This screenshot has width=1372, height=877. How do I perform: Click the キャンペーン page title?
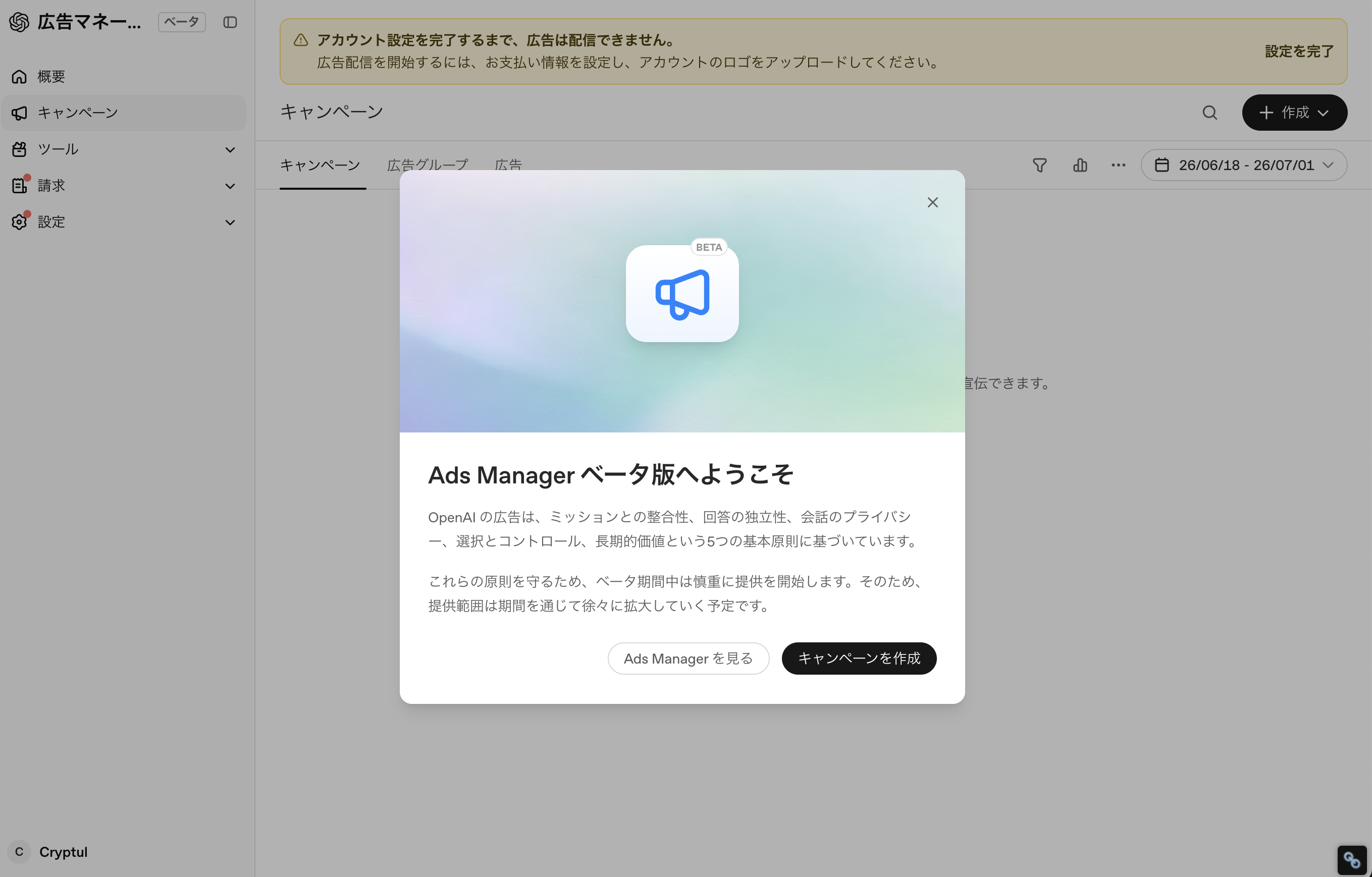pos(332,112)
